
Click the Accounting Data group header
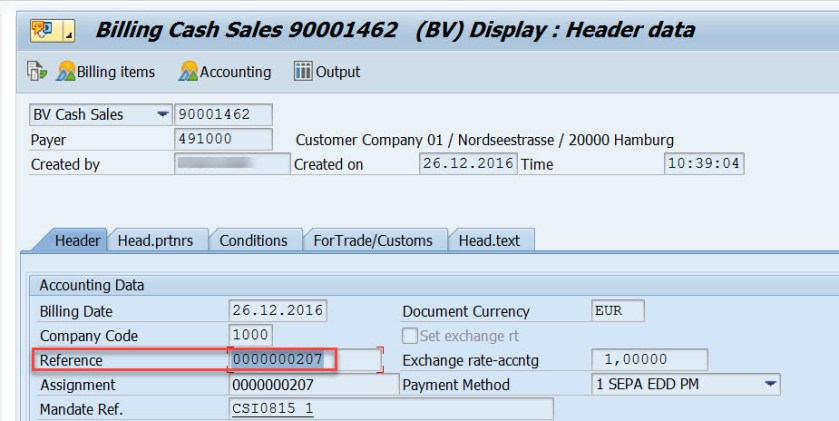click(x=91, y=285)
